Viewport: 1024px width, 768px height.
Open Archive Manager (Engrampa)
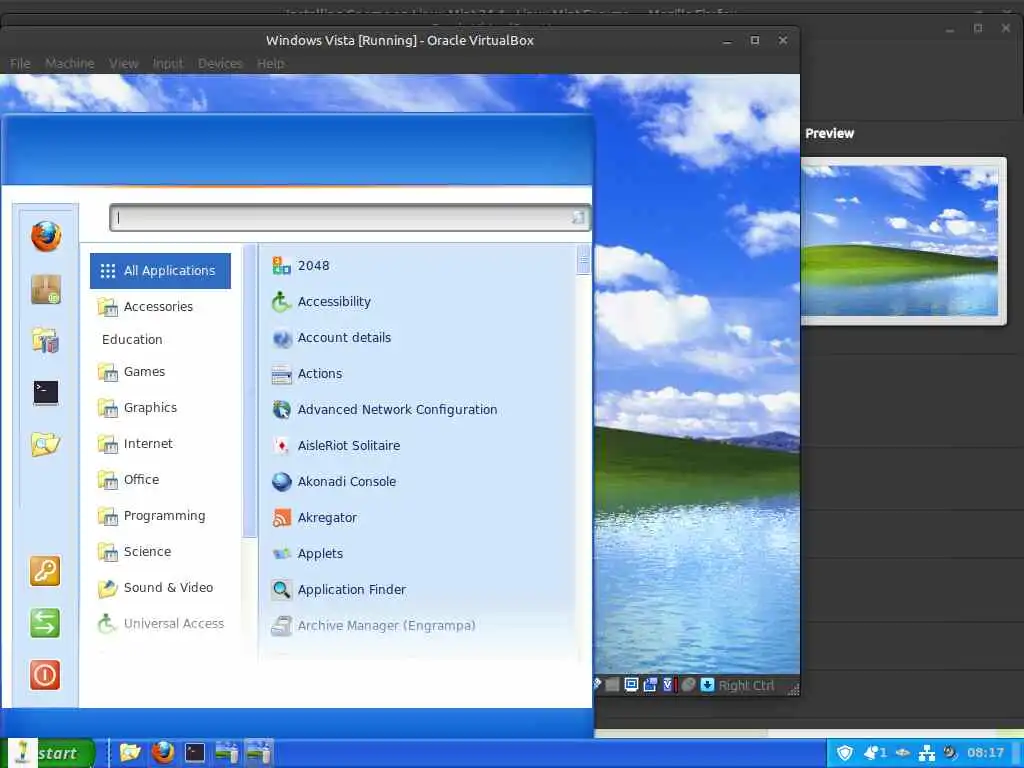(418, 625)
